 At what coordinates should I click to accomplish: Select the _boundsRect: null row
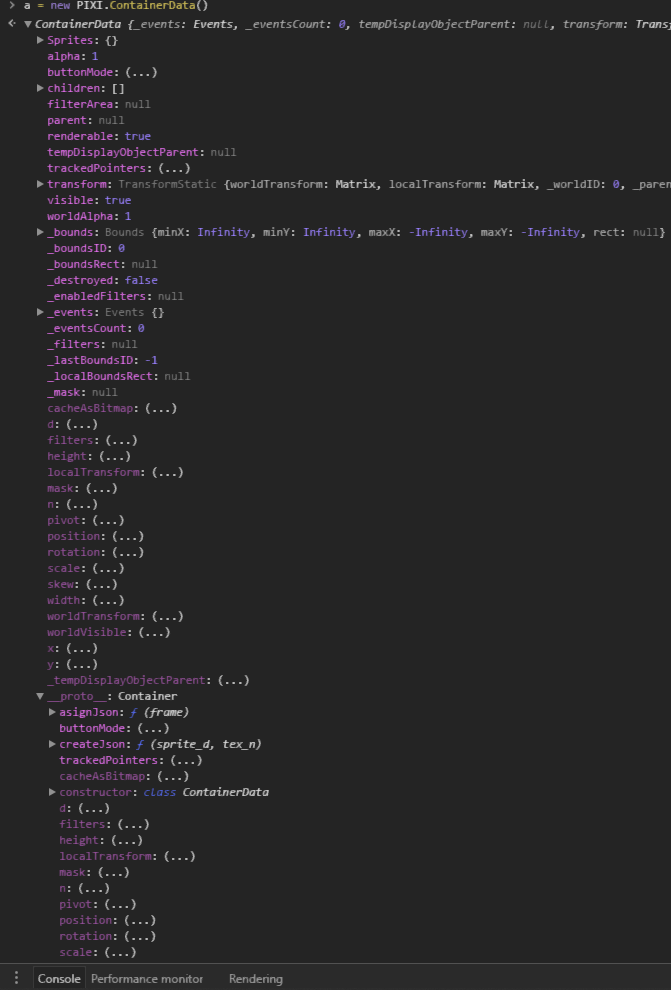(102, 264)
